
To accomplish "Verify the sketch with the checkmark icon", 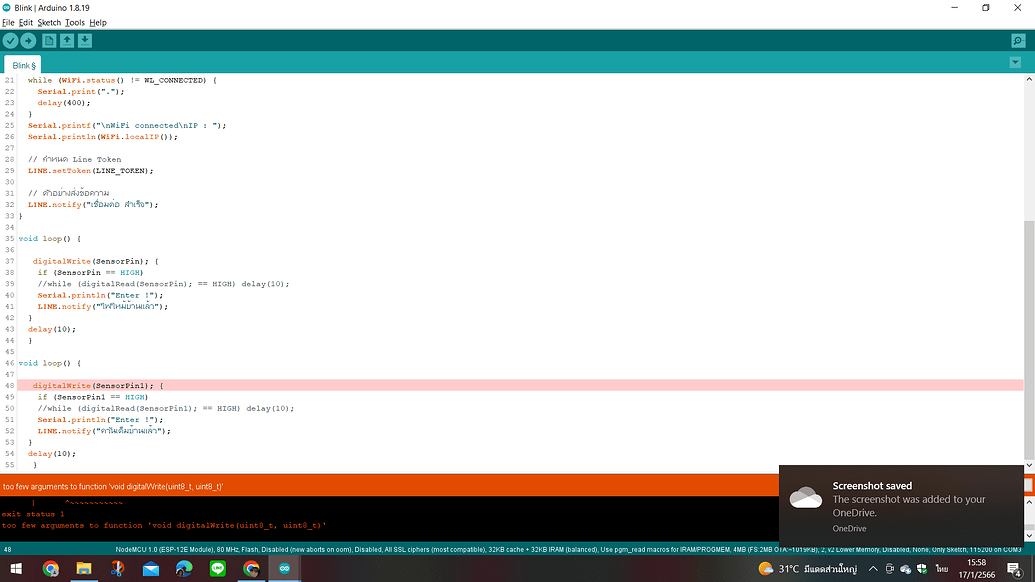I will pyautogui.click(x=11, y=41).
